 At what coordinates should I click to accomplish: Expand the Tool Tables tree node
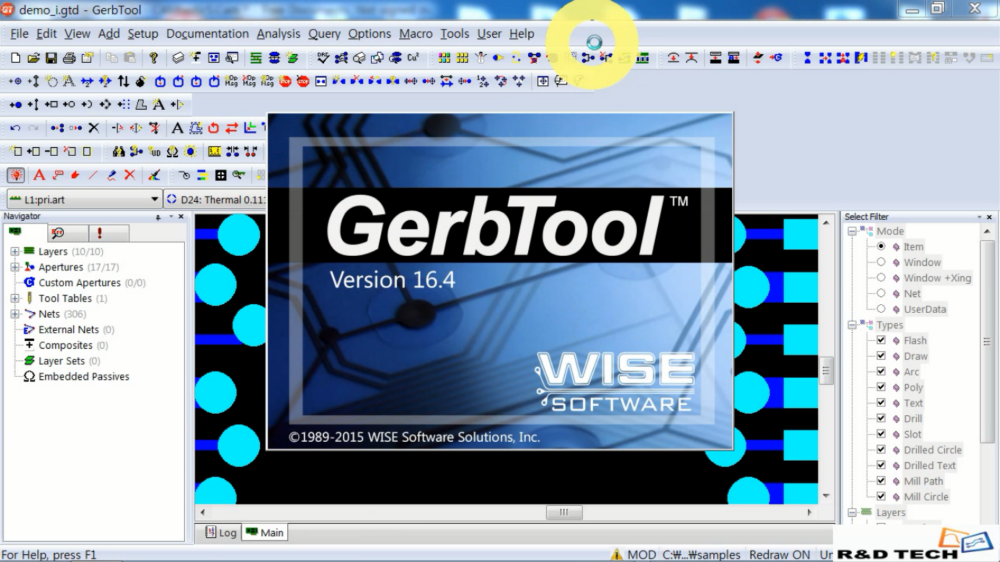click(15, 299)
